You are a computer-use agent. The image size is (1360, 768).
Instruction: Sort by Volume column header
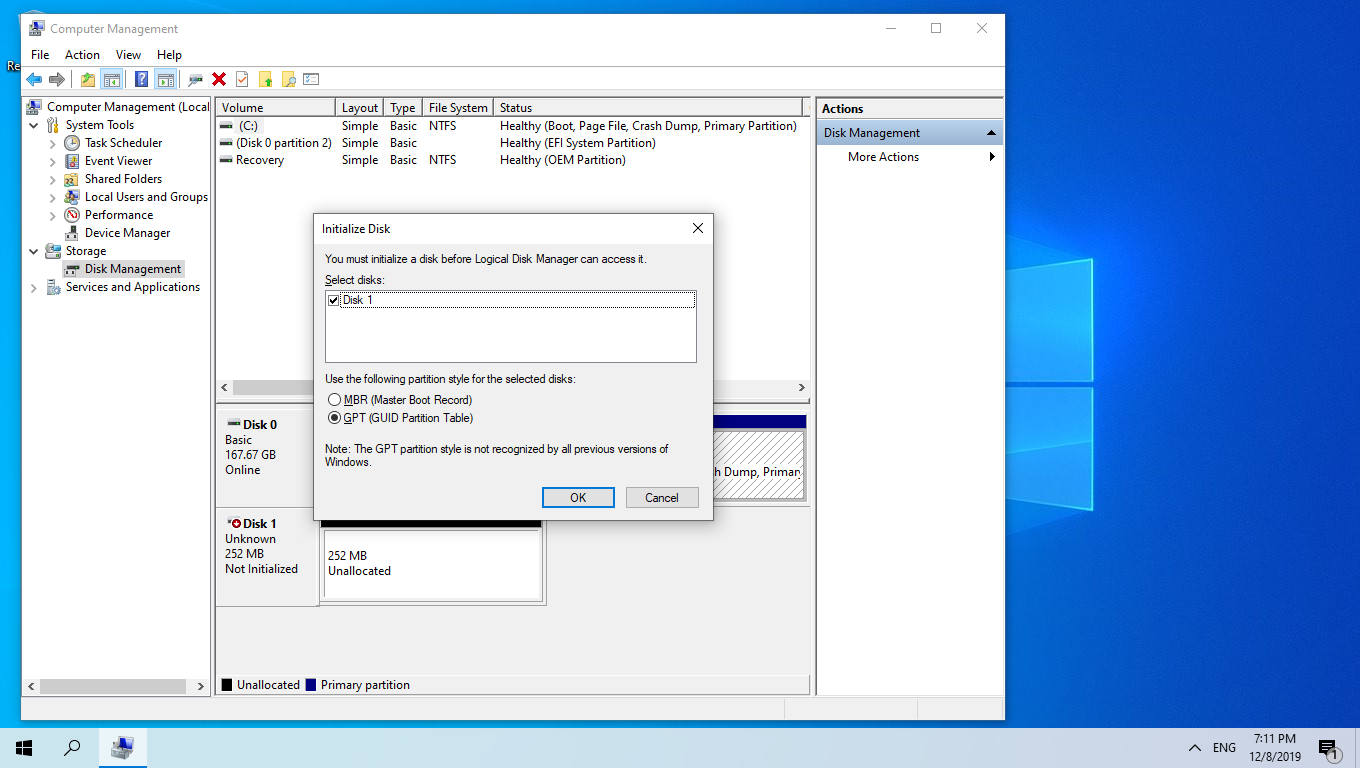click(x=276, y=108)
